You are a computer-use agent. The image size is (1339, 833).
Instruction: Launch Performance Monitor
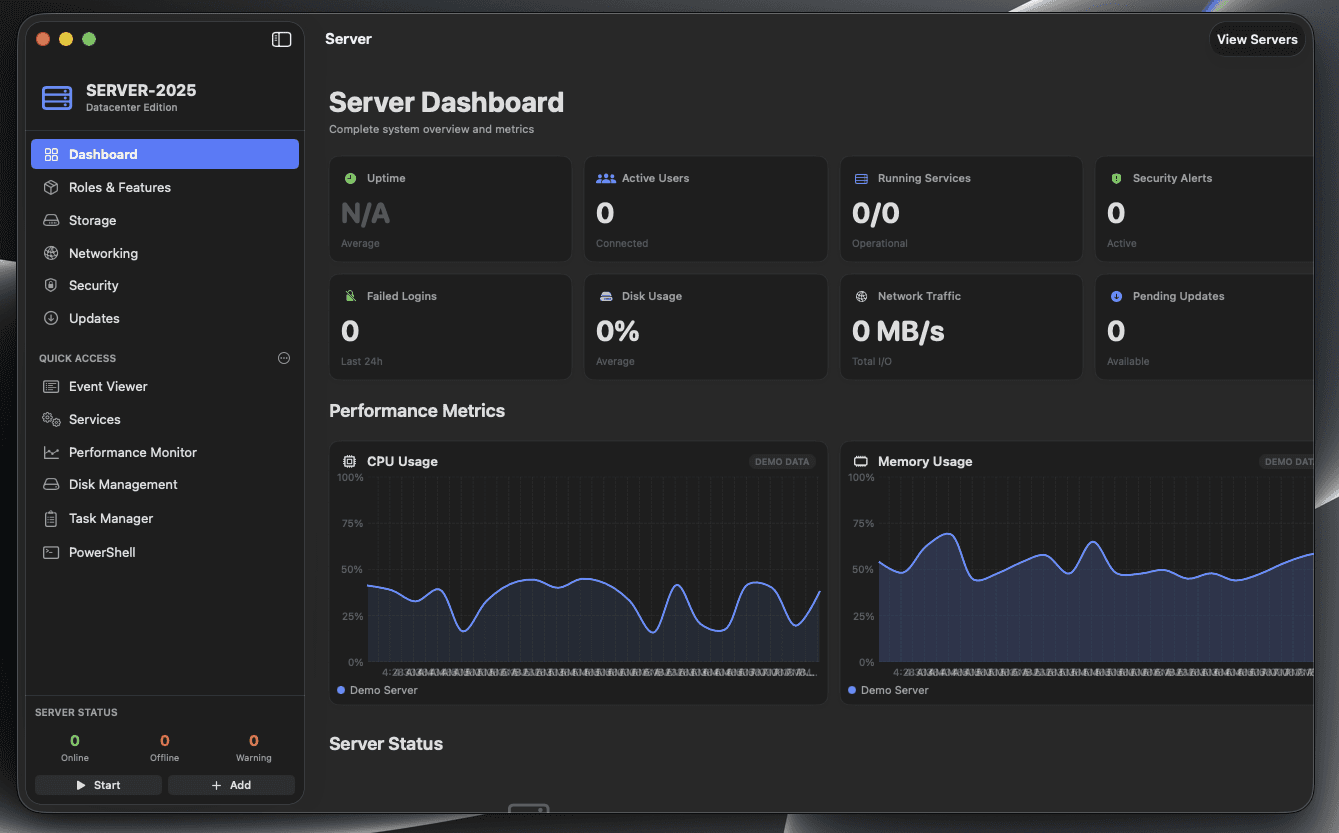(165, 452)
